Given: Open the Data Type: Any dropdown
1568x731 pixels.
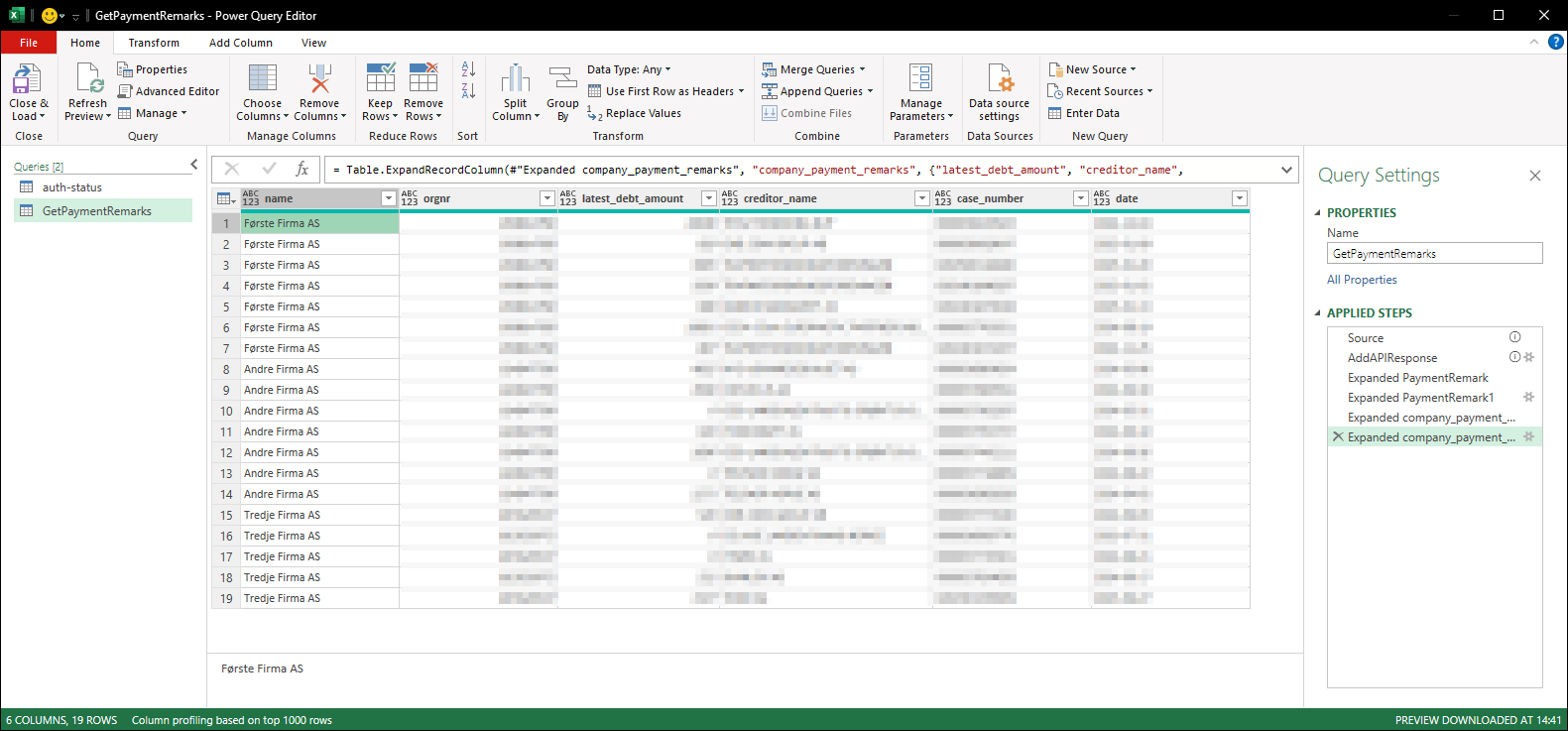Looking at the screenshot, I should pyautogui.click(x=629, y=69).
